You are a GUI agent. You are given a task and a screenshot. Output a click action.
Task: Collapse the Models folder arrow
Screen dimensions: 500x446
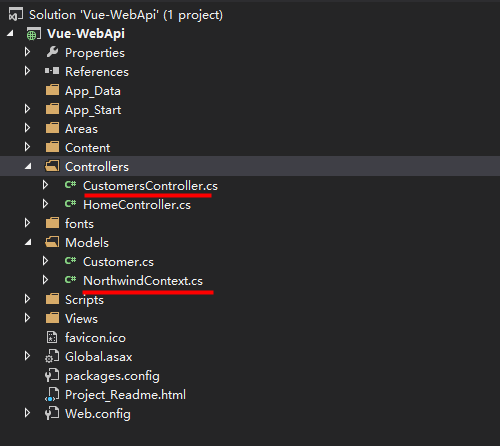click(x=28, y=242)
